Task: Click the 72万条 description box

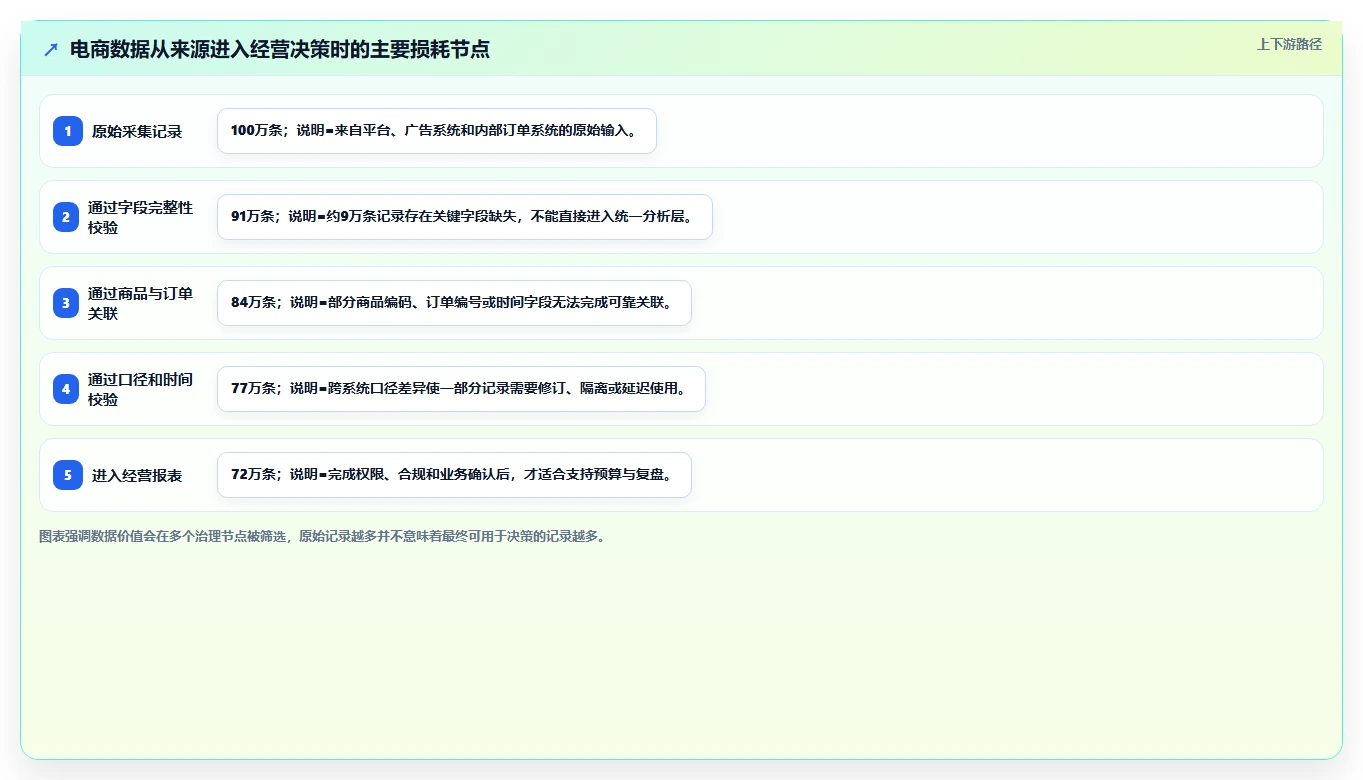Action: pyautogui.click(x=454, y=475)
